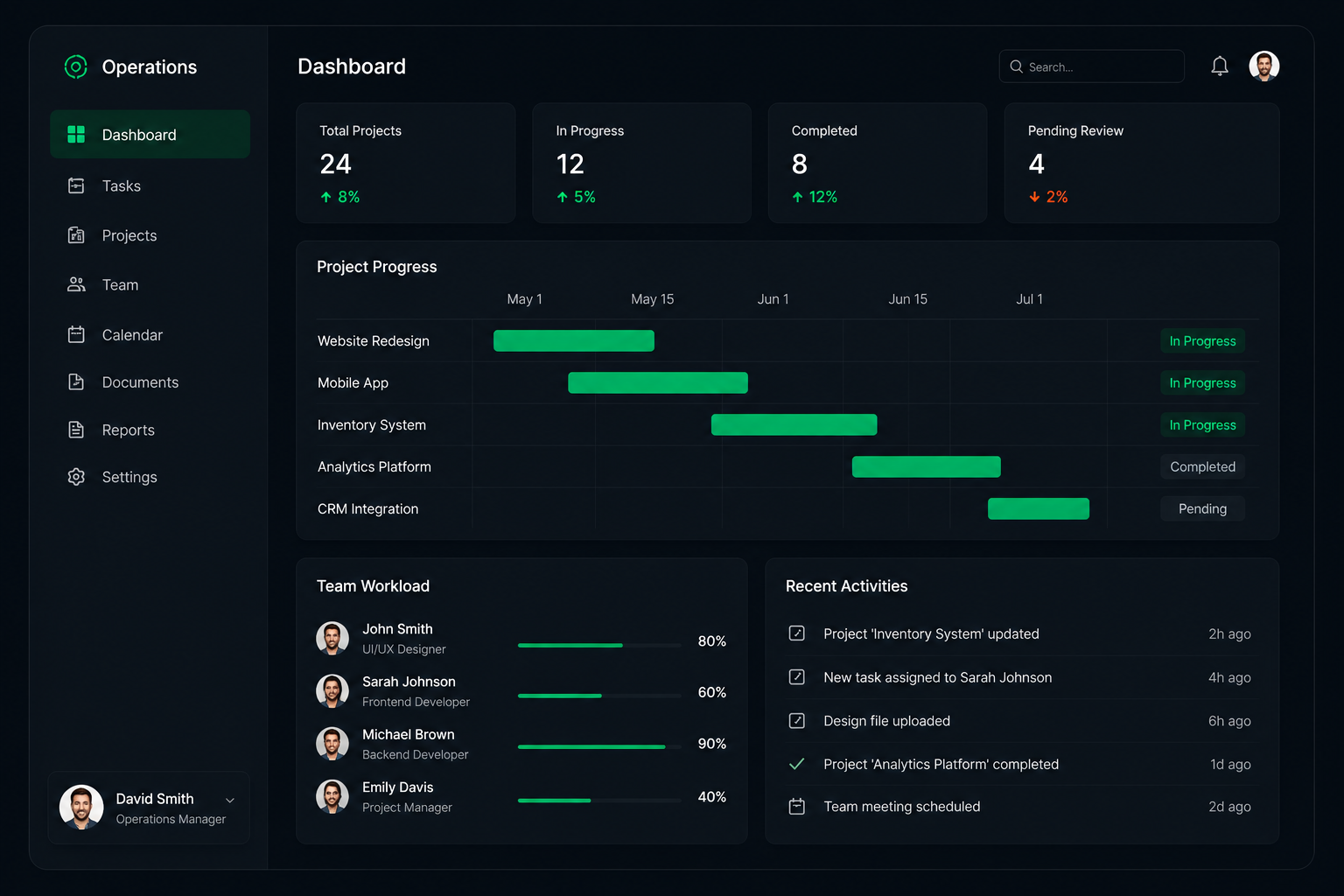Screen dimensions: 1344x896
Task: Open Calendar in the sidebar
Action: point(150,334)
